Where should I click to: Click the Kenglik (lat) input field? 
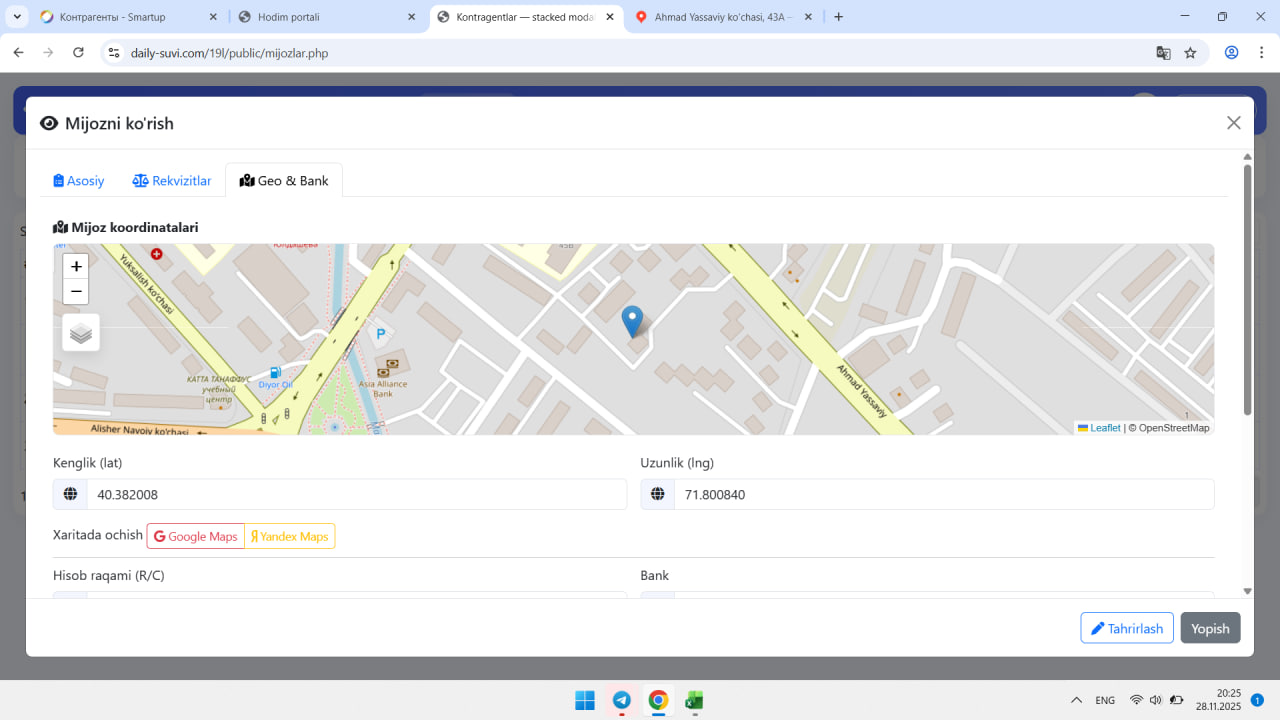pos(355,494)
